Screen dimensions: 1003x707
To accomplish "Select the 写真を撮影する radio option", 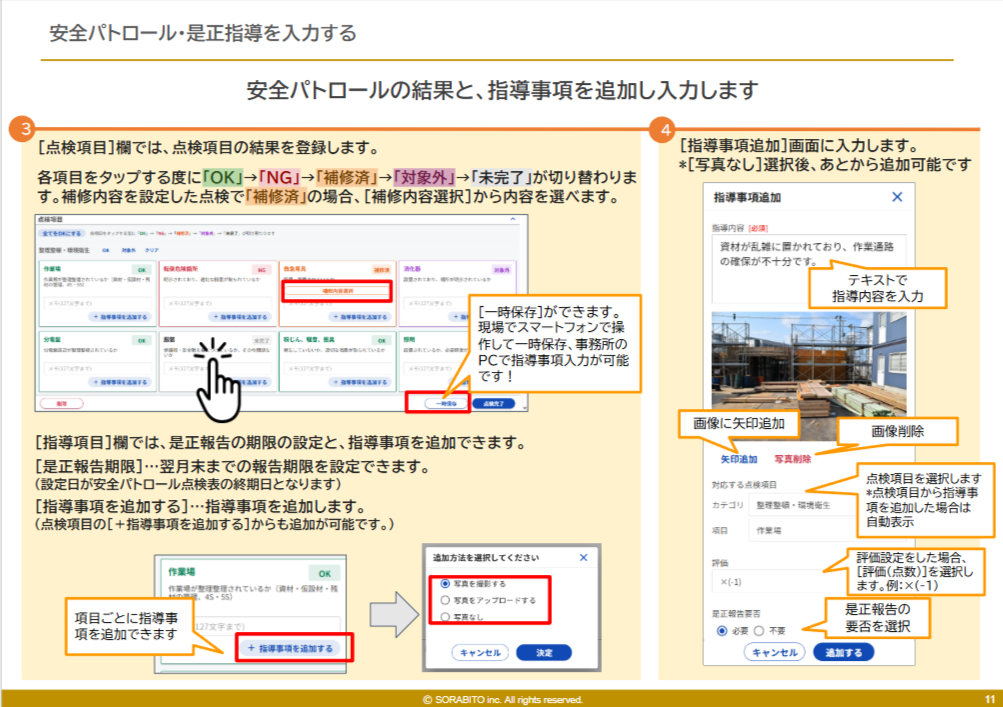I will pos(445,583).
